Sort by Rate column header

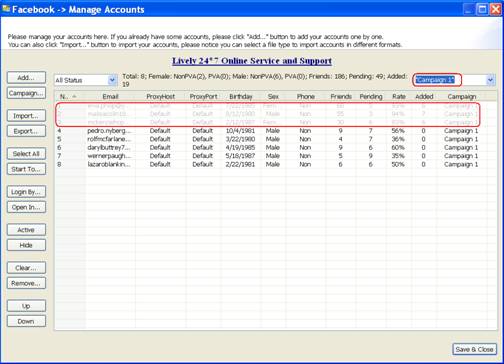[x=399, y=96]
